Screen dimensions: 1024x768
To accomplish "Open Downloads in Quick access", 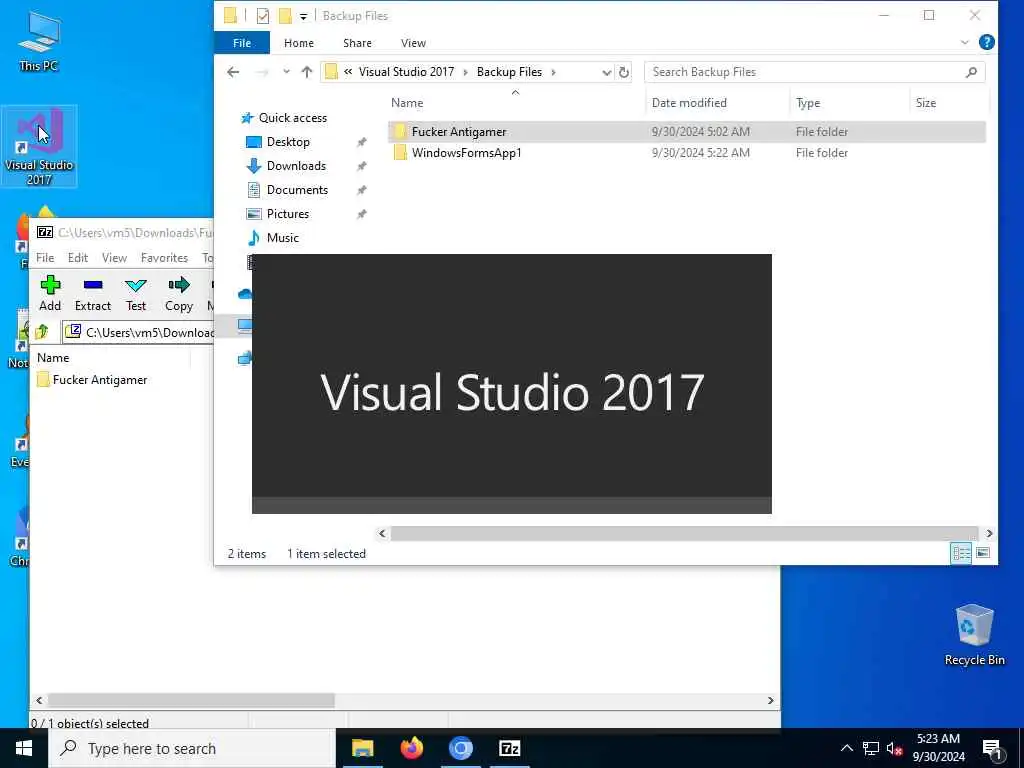I will (296, 166).
